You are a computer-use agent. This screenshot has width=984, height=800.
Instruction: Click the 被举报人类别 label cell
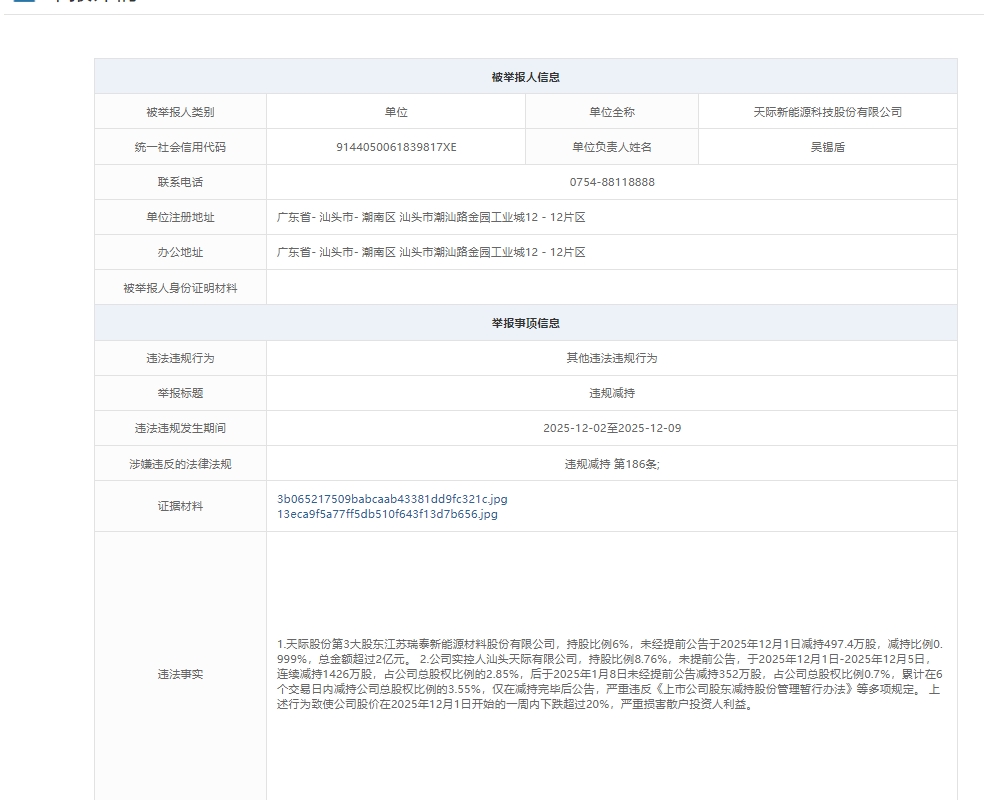[x=180, y=112]
